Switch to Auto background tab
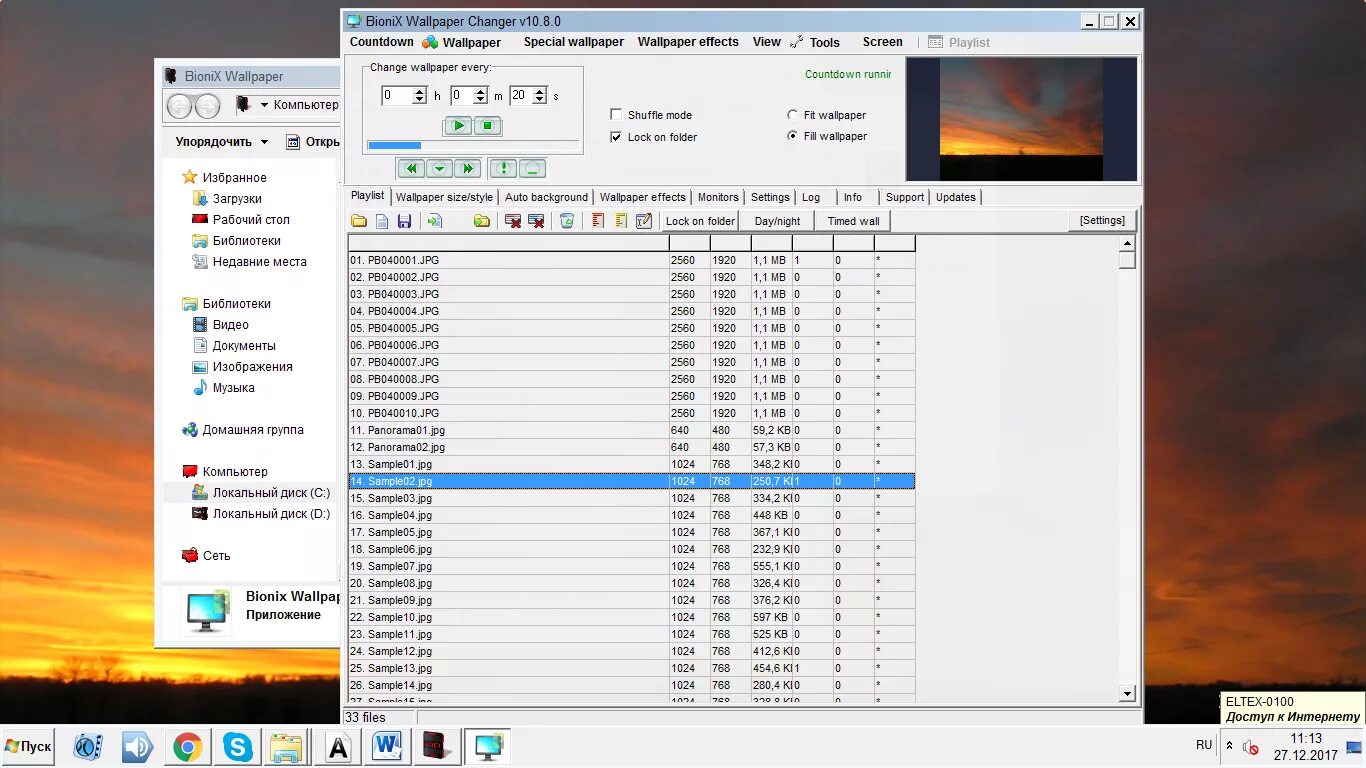 pos(546,197)
